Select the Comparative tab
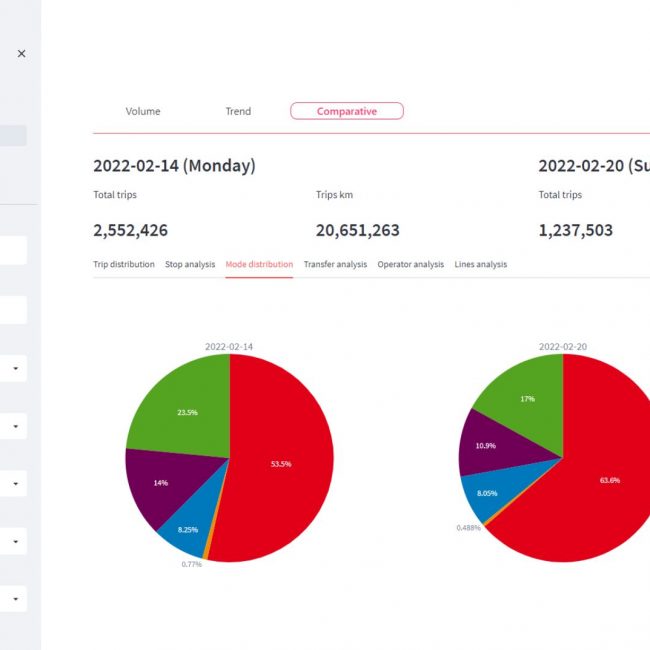This screenshot has height=650, width=650. click(x=346, y=111)
